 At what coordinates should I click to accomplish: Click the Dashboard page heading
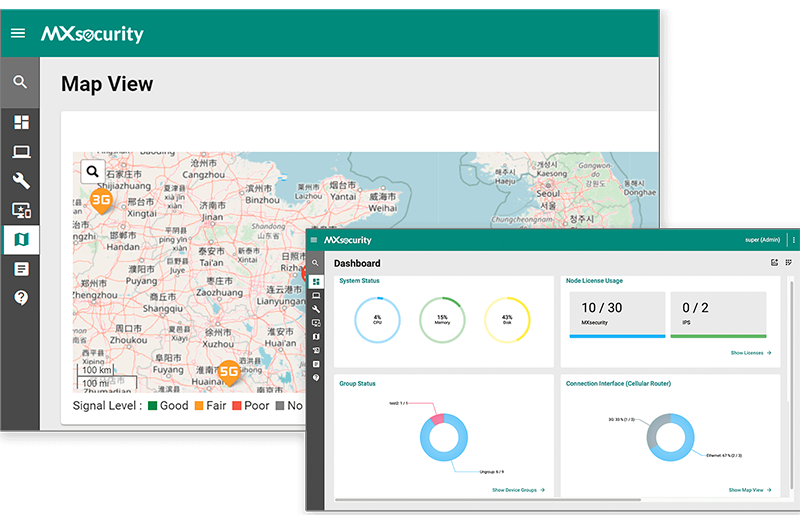tap(357, 263)
